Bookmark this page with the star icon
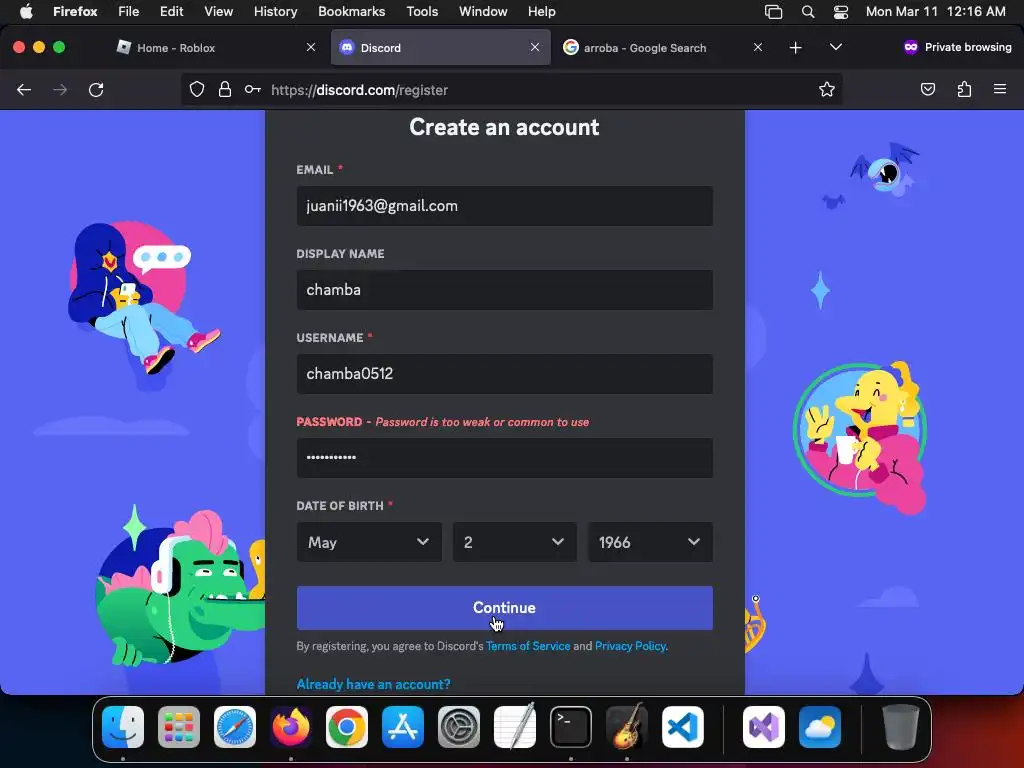Screen dimensions: 1024x768 pyautogui.click(x=827, y=89)
